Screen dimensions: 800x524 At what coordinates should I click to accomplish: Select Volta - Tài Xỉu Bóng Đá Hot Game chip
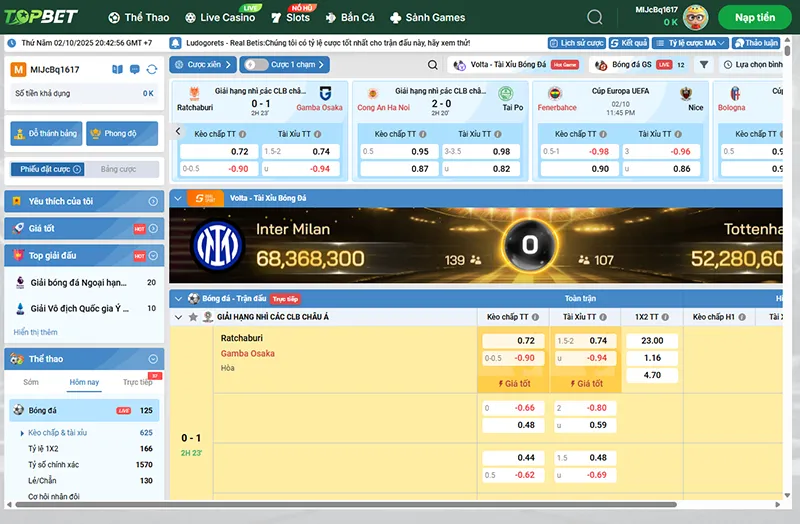pyautogui.click(x=515, y=65)
